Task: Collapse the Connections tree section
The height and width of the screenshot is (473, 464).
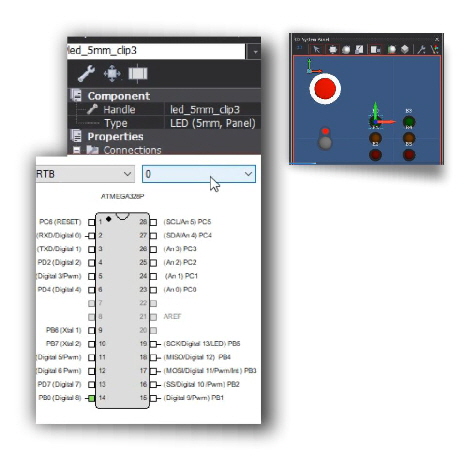Action: point(77,150)
